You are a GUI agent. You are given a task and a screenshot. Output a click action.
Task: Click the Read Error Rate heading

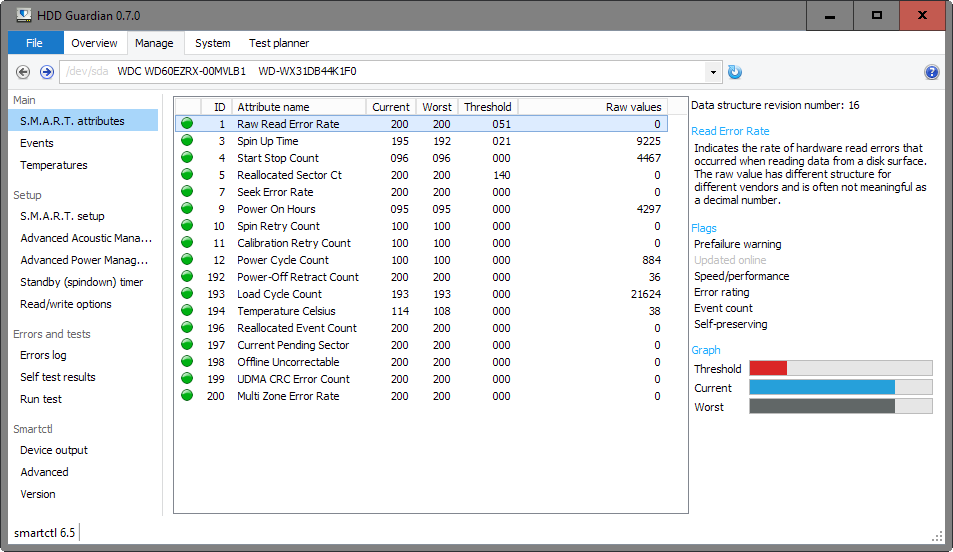click(730, 131)
